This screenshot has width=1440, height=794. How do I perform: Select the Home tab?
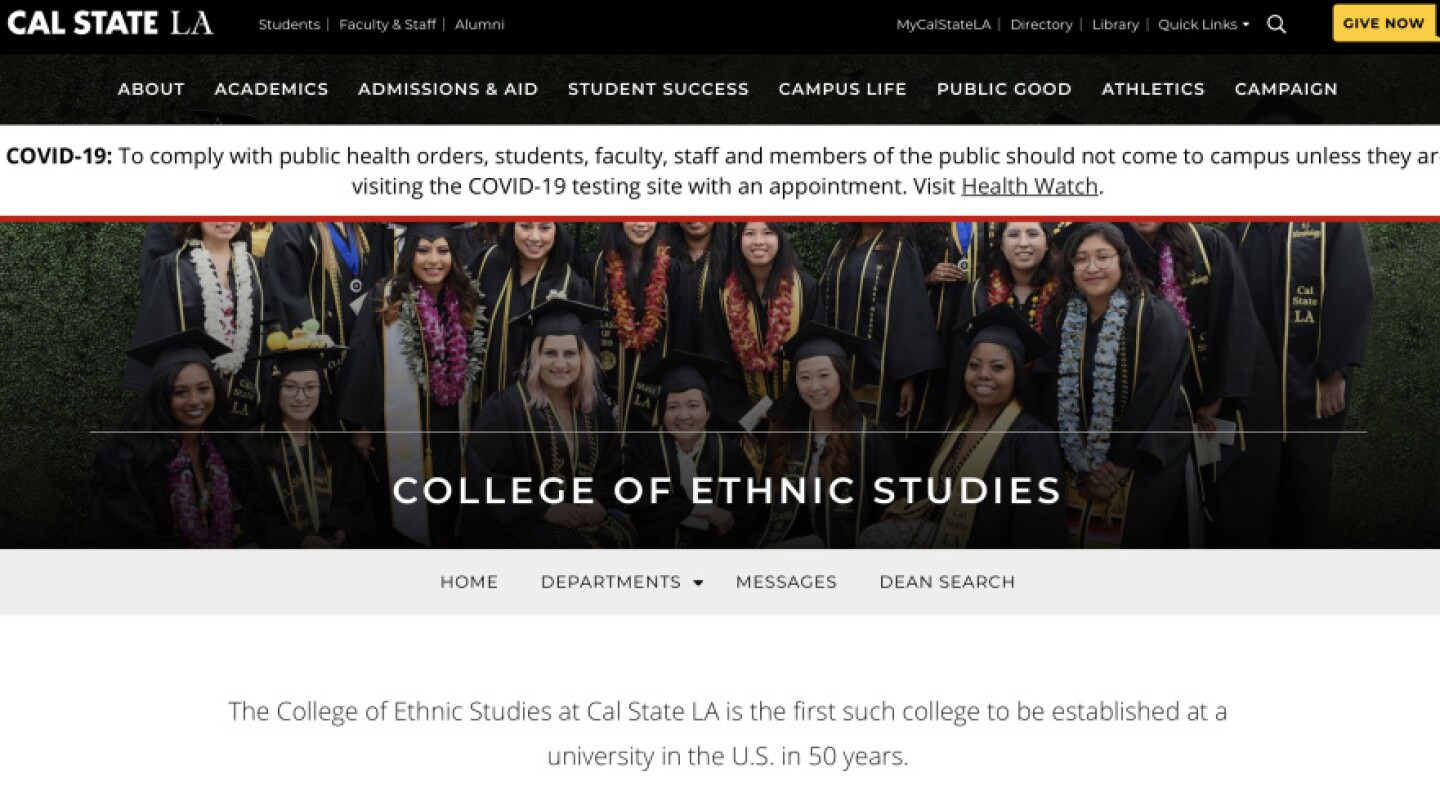coord(469,582)
